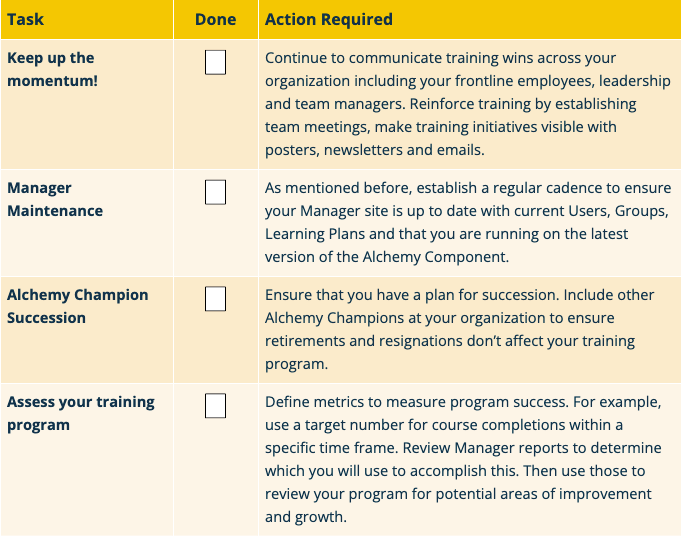This screenshot has width=681, height=537.
Task: Check off Assess your training program
Action: 215,406
